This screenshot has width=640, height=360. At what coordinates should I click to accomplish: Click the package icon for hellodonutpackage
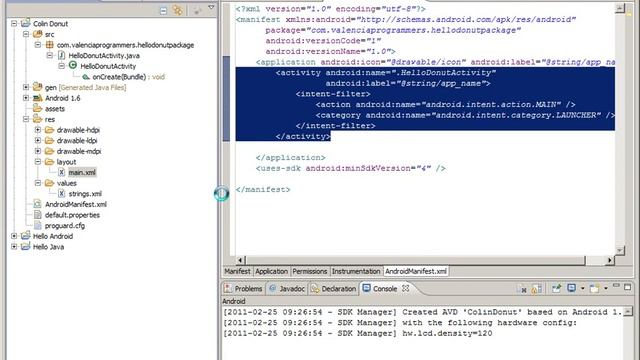click(x=49, y=45)
